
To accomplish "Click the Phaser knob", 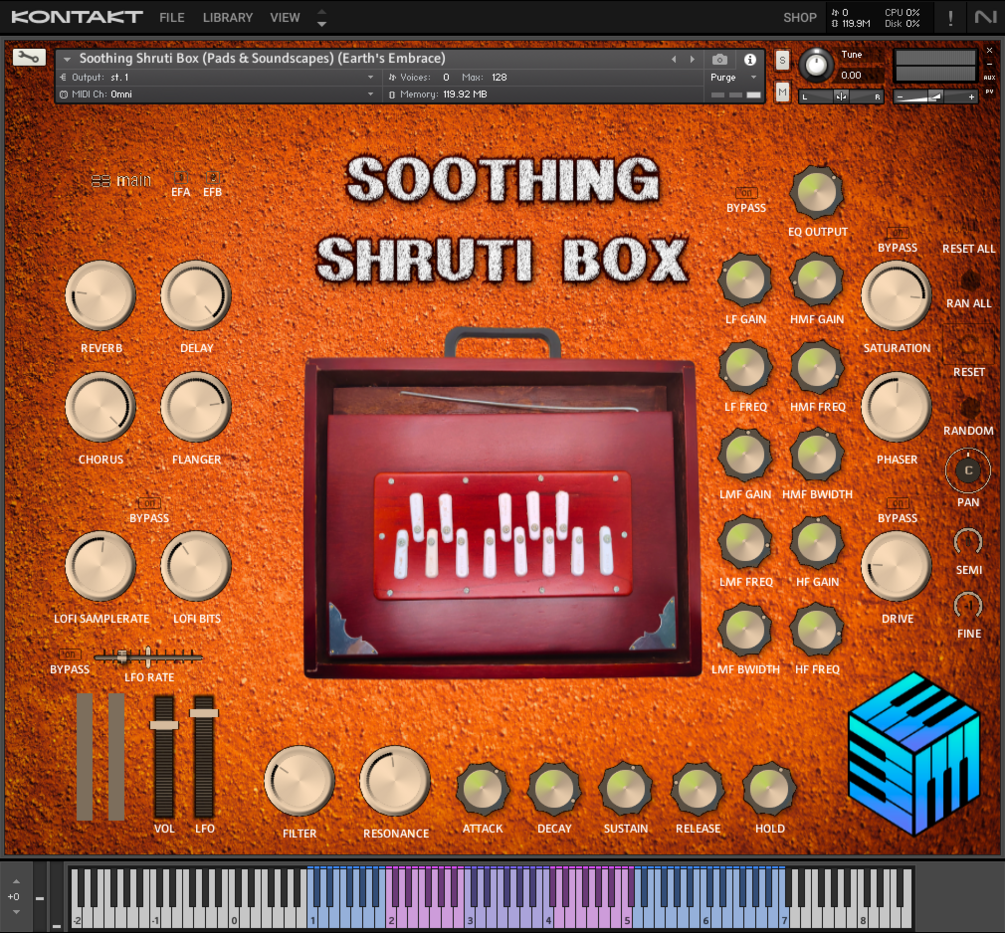I will tap(896, 407).
